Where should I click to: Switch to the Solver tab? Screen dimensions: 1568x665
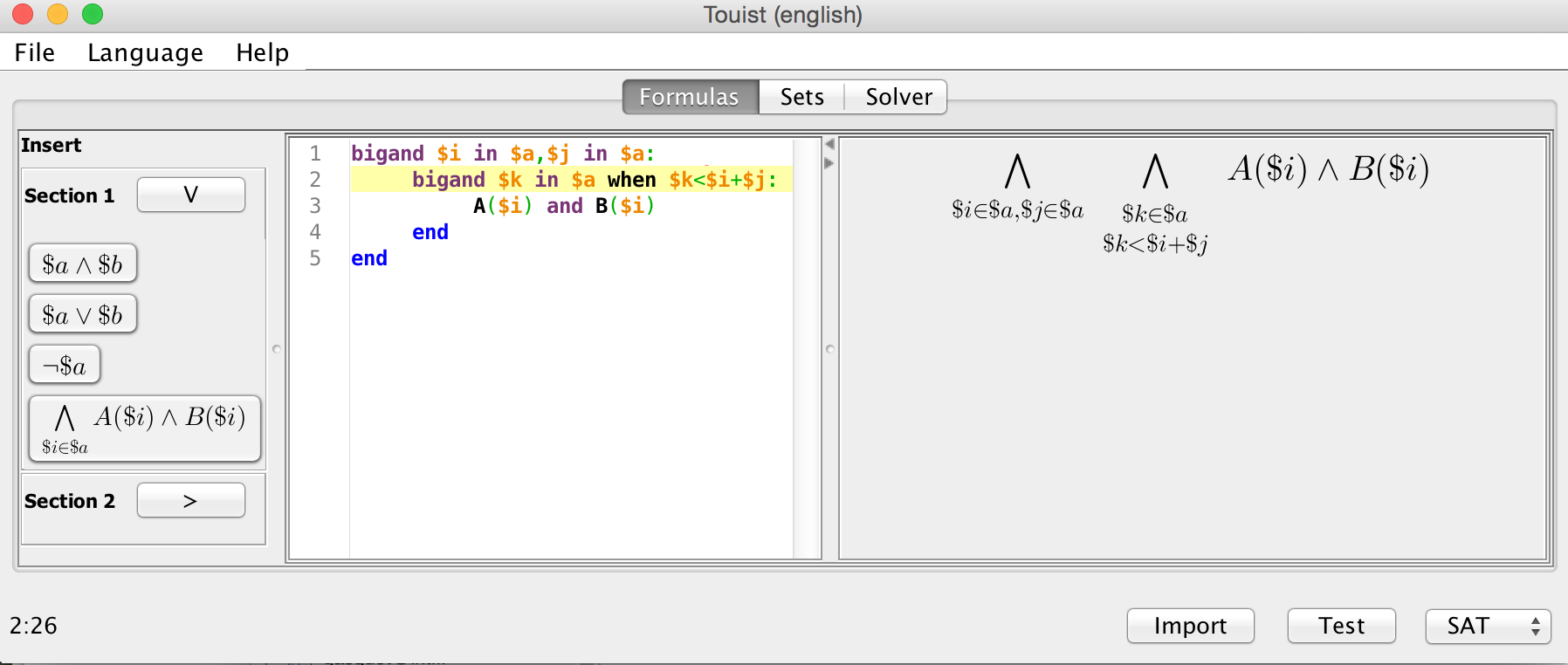click(x=898, y=97)
